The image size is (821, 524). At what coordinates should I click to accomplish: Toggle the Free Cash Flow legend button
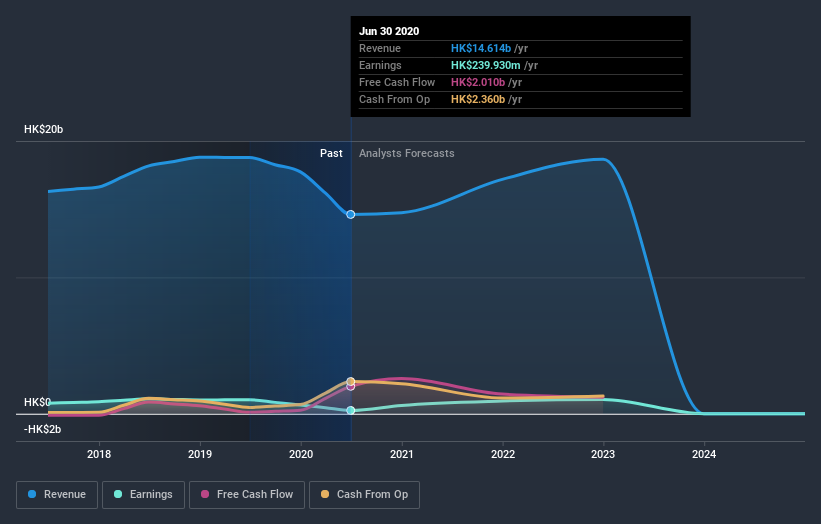[x=247, y=495]
